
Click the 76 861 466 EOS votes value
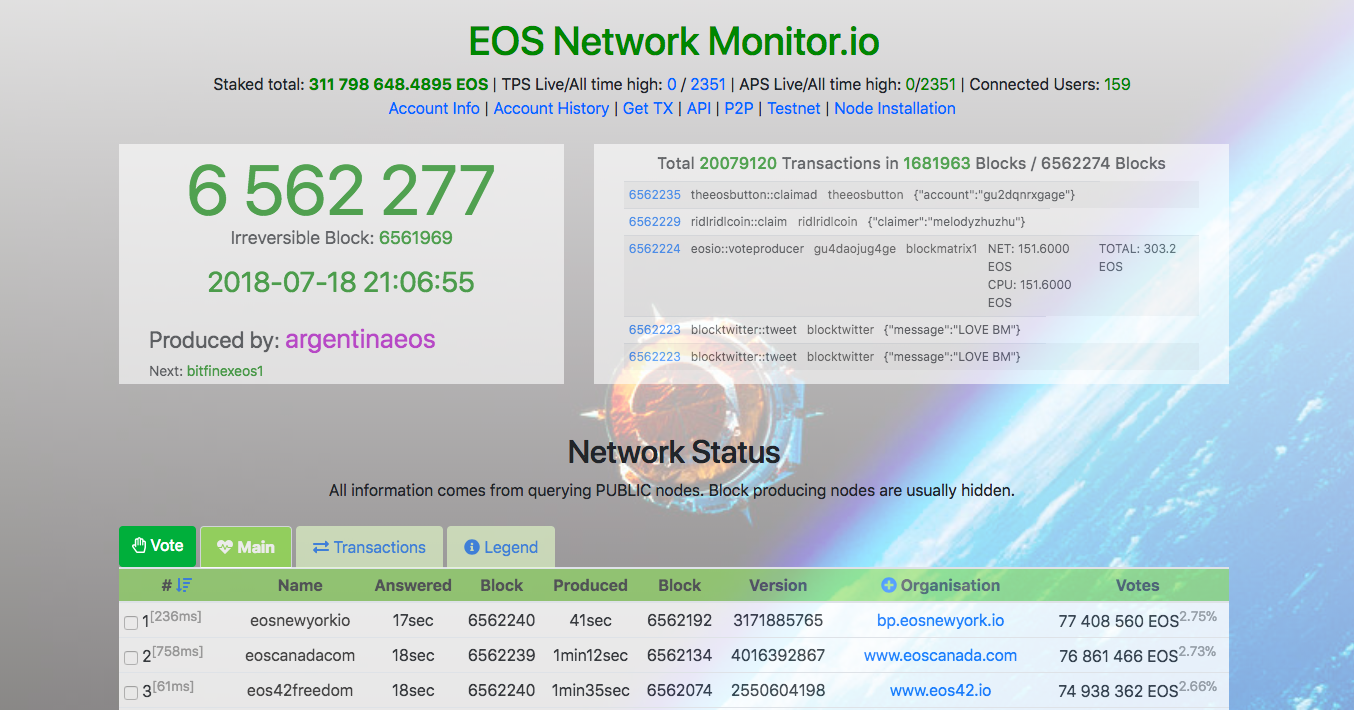pyautogui.click(x=1118, y=656)
